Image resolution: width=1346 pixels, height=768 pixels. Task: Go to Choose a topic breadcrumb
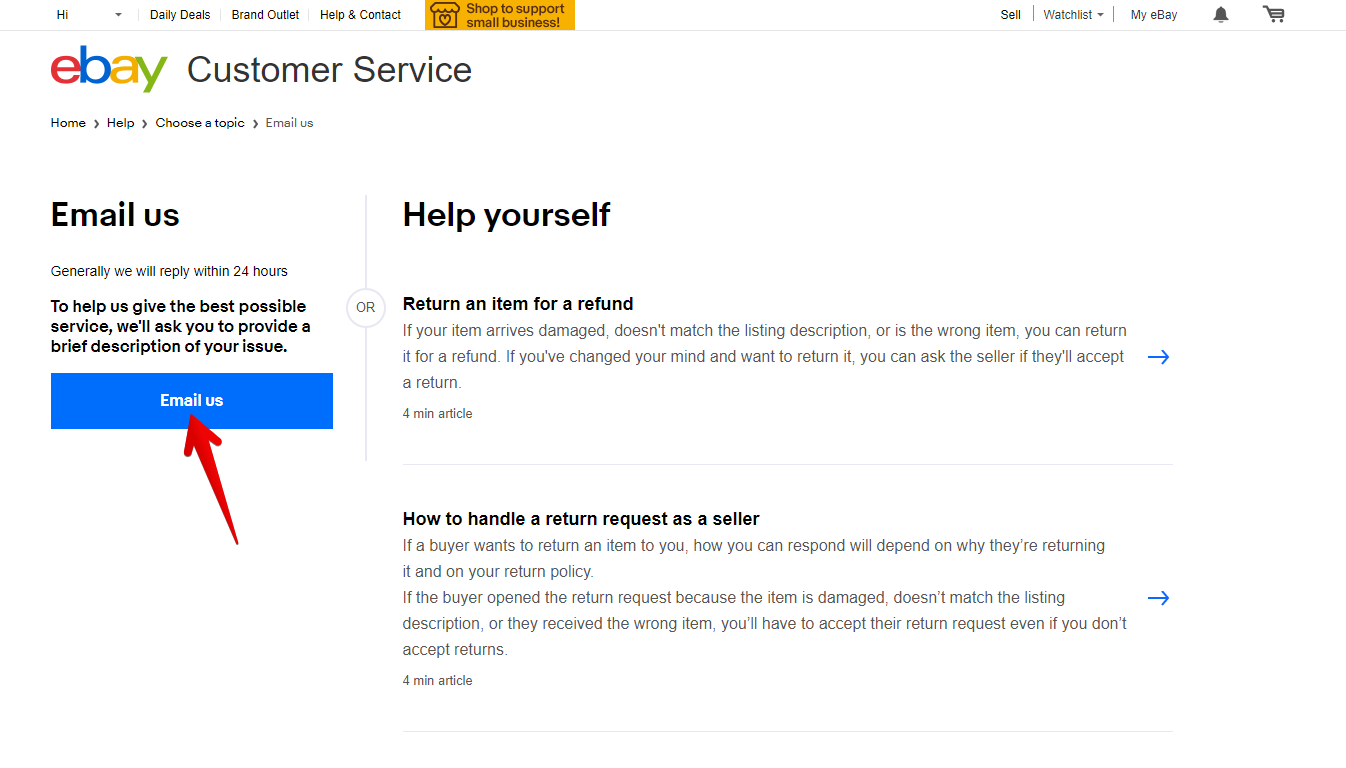point(200,123)
